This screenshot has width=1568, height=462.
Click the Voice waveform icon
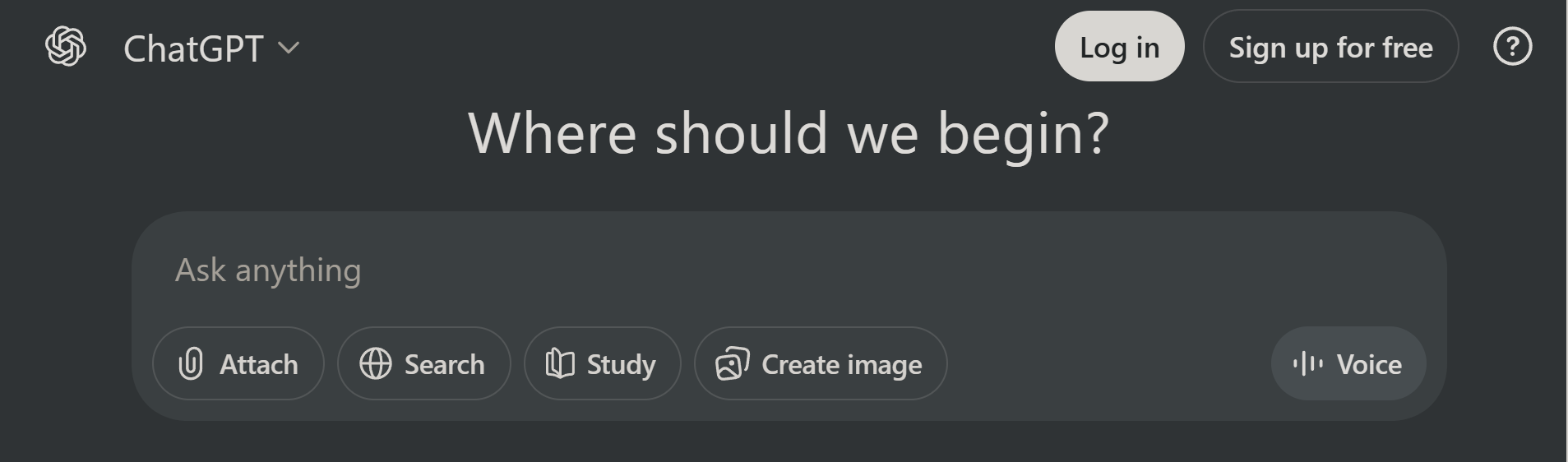point(1307,363)
